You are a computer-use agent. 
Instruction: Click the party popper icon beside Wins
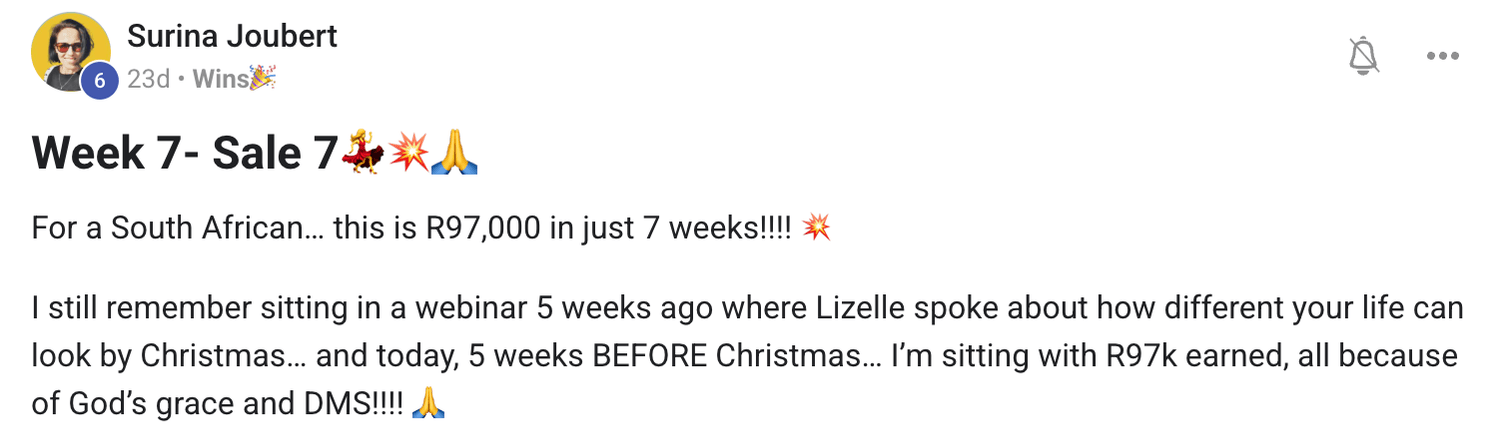coord(262,79)
